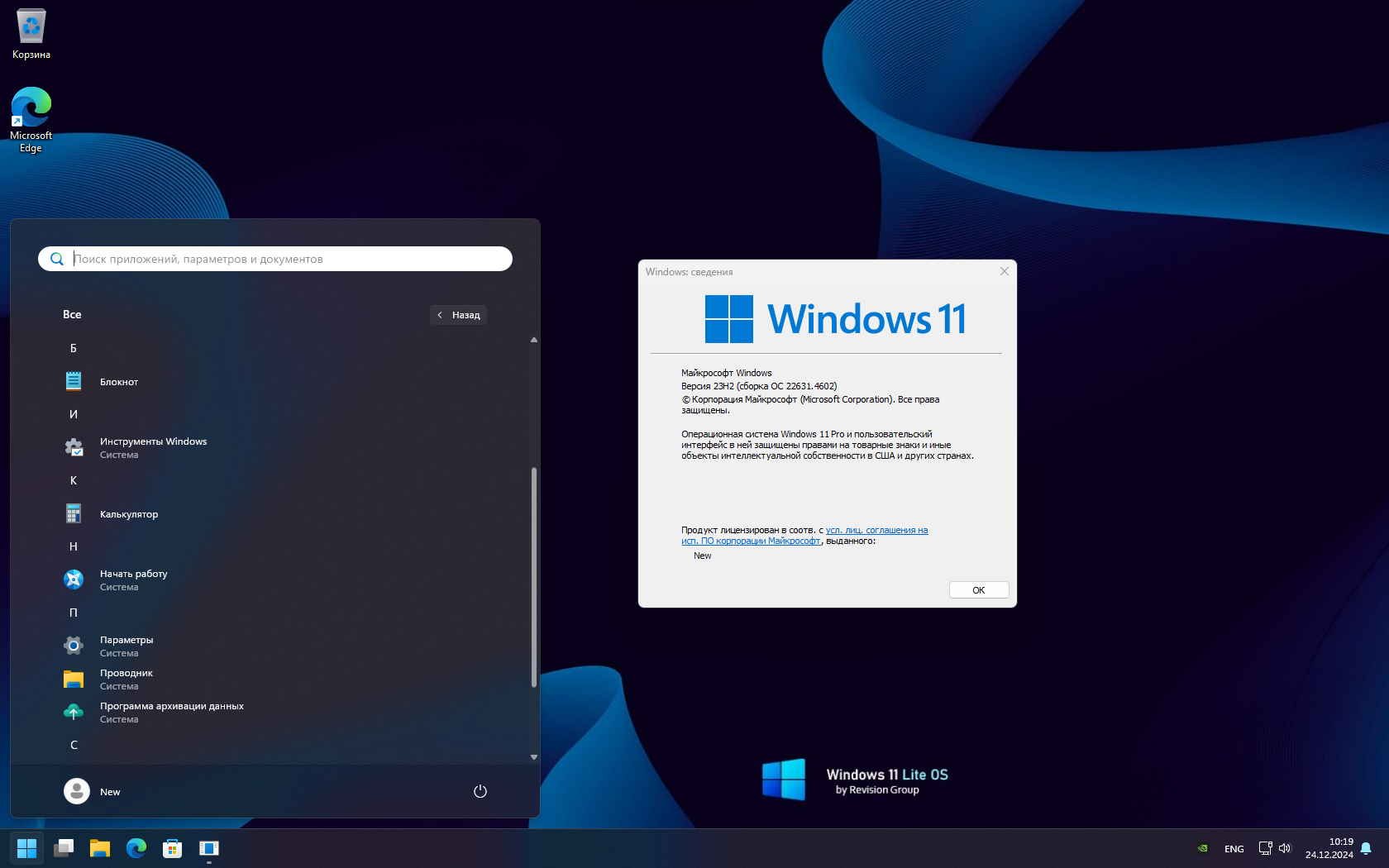Click the Версия 23H2 build text line

759,386
